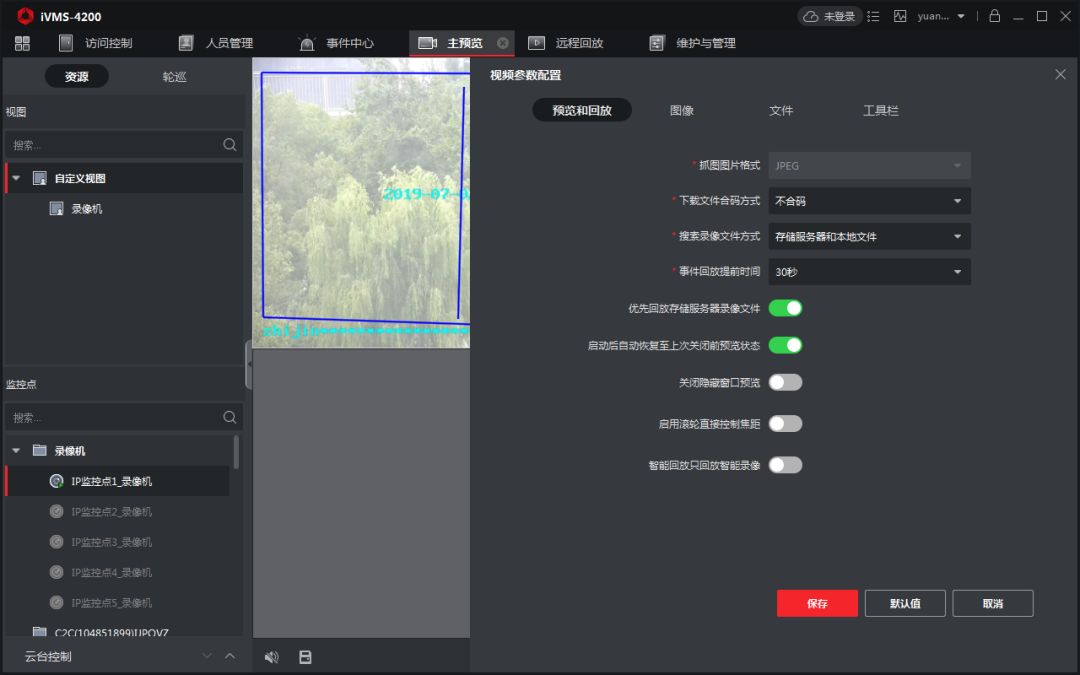Open the 事件回放提前时间 dropdown

(x=869, y=271)
